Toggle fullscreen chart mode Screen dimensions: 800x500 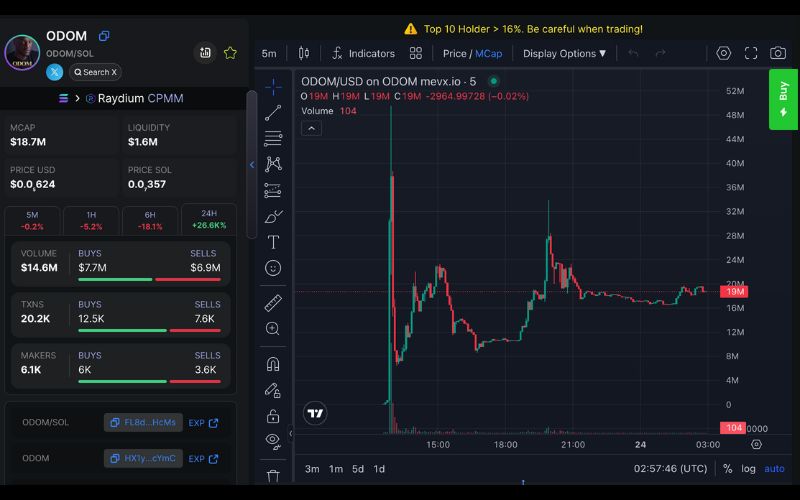pyautogui.click(x=751, y=53)
